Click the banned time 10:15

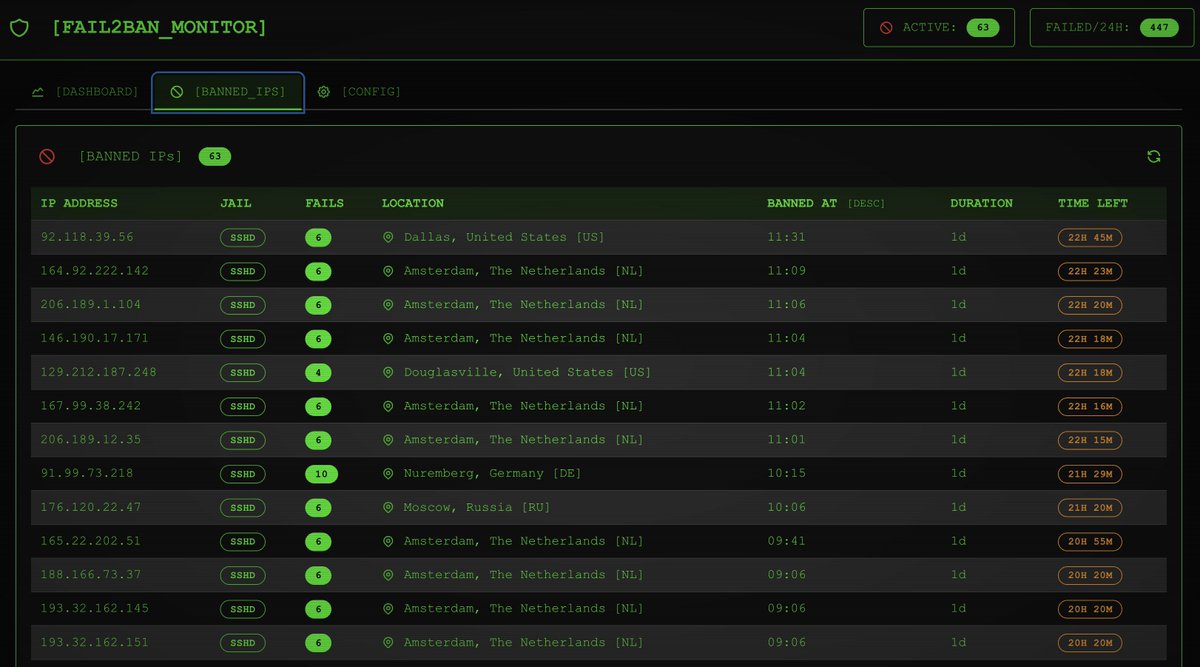point(786,474)
